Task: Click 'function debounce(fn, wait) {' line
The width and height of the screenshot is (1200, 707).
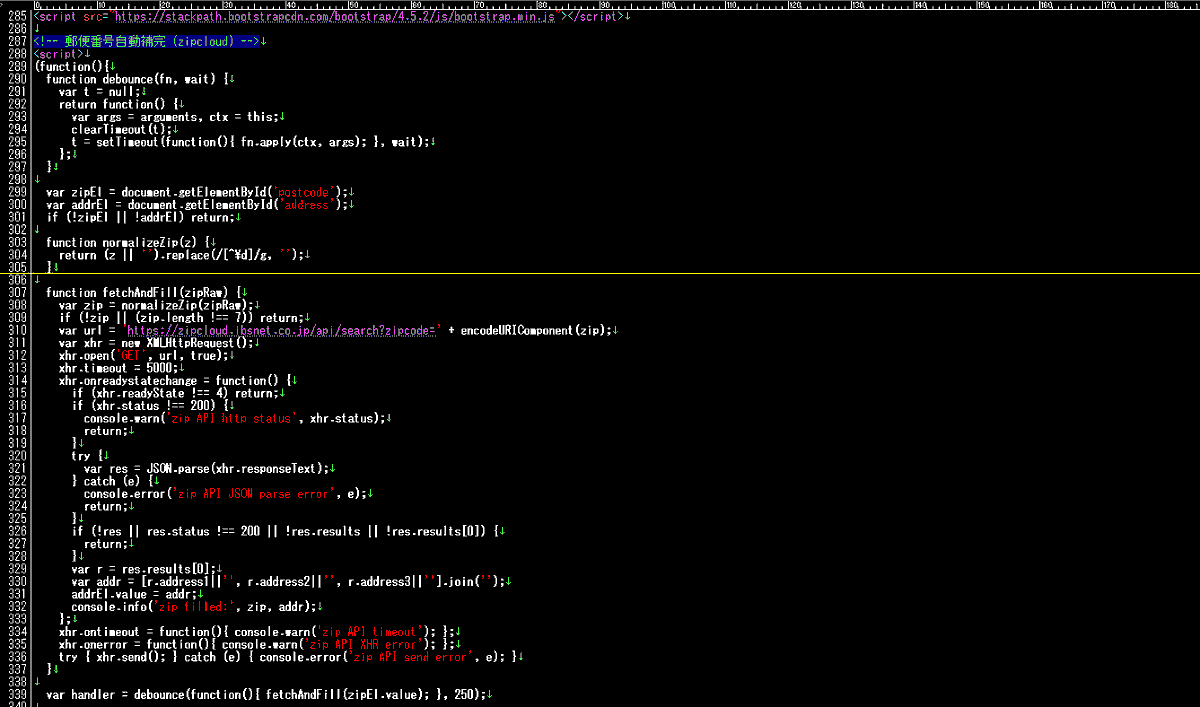Action: pyautogui.click(x=137, y=78)
